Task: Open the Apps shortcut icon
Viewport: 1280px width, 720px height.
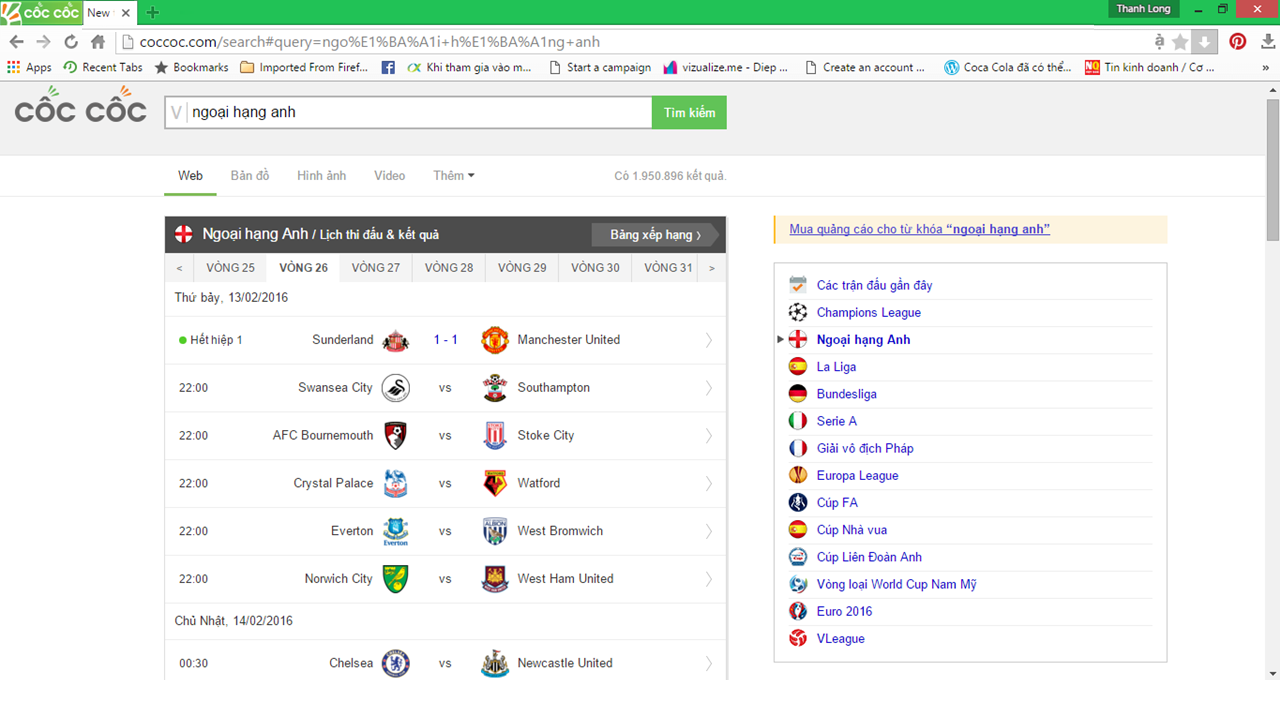Action: (x=14, y=67)
